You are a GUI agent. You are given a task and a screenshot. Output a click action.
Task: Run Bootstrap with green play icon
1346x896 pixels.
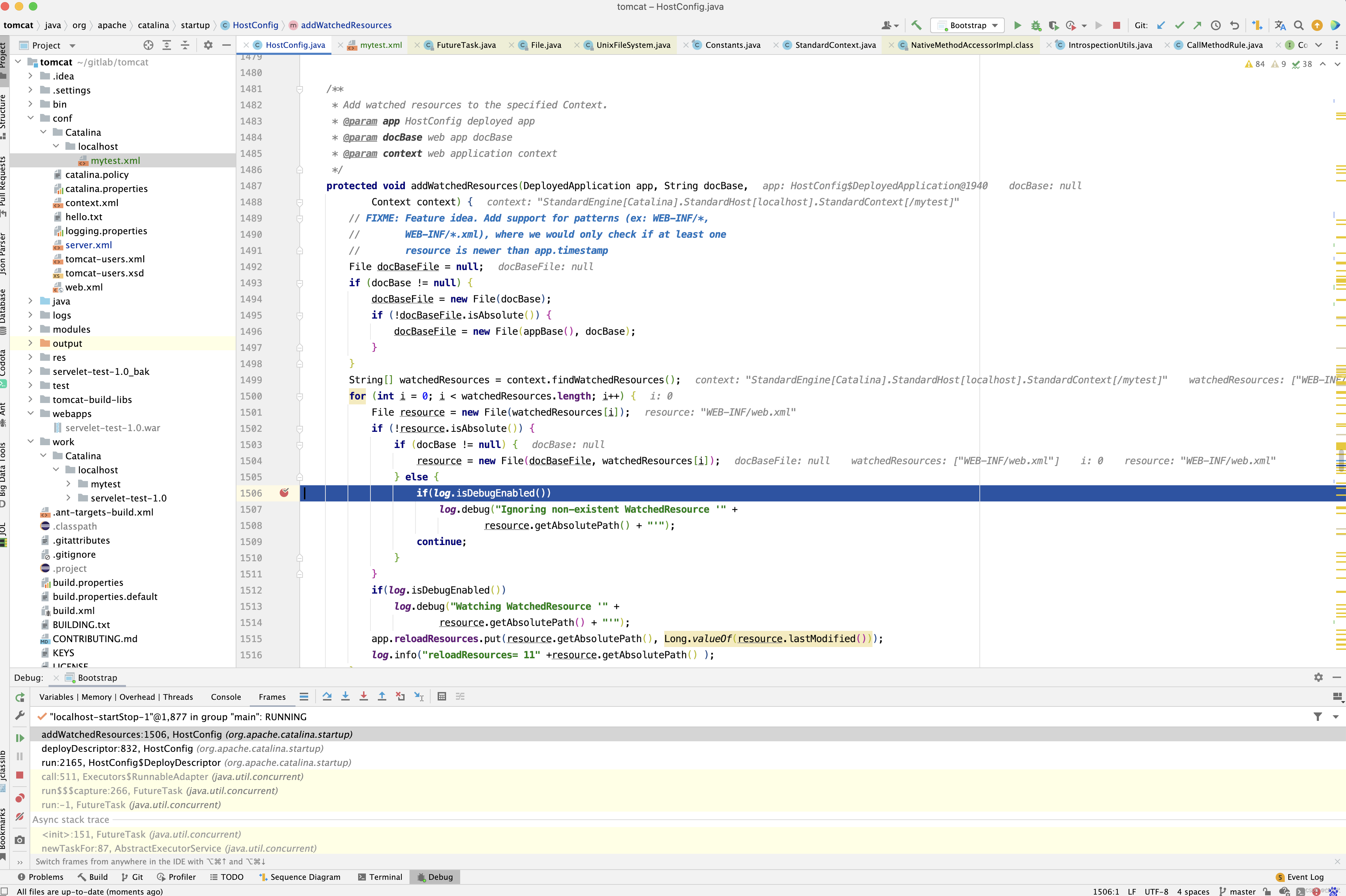click(x=1017, y=25)
